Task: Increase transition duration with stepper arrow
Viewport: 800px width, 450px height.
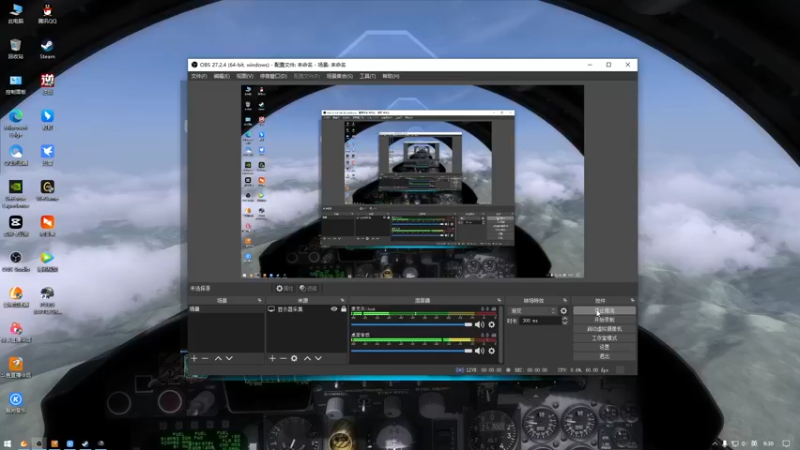Action: pyautogui.click(x=565, y=318)
